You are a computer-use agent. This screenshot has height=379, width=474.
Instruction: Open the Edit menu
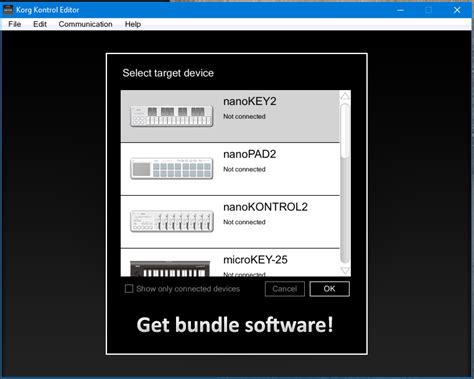click(40, 24)
